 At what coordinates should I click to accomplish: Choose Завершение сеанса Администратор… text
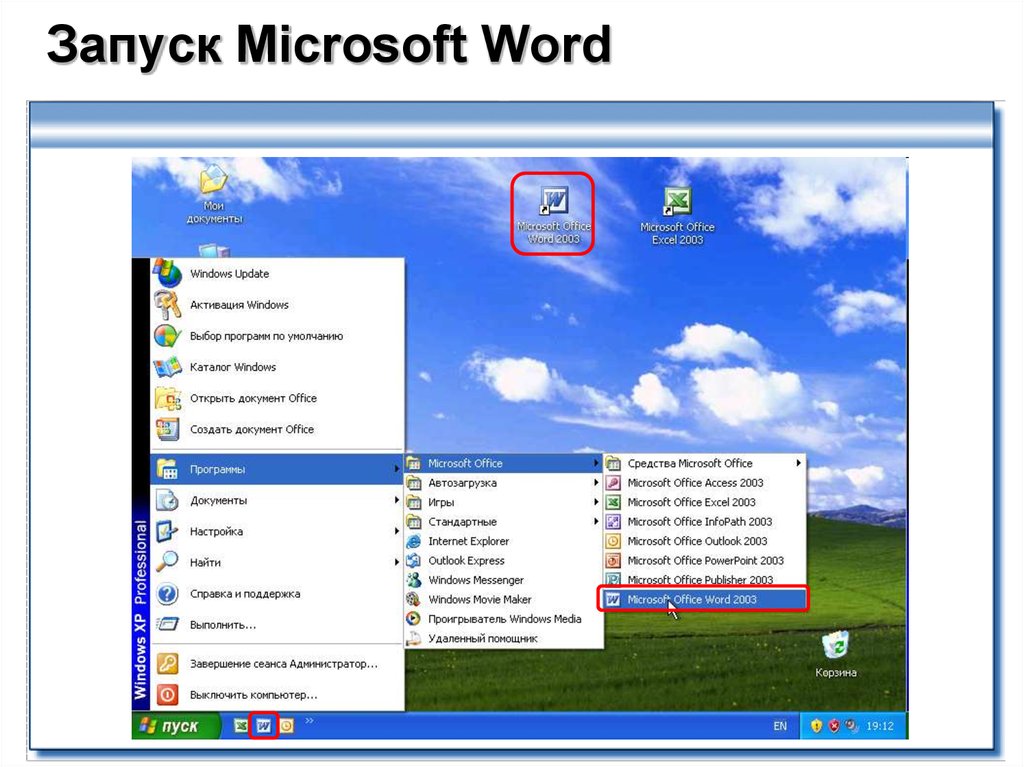(x=283, y=664)
